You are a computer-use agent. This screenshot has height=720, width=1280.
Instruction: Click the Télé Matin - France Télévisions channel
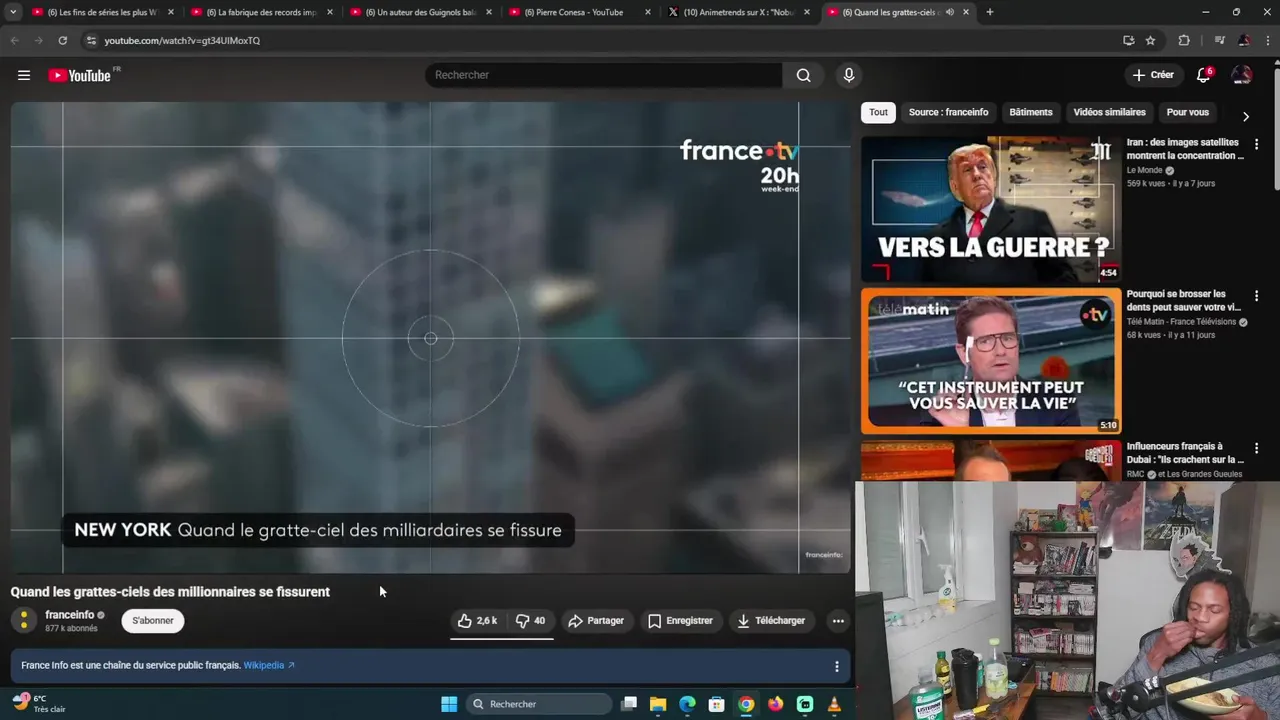tap(1181, 322)
